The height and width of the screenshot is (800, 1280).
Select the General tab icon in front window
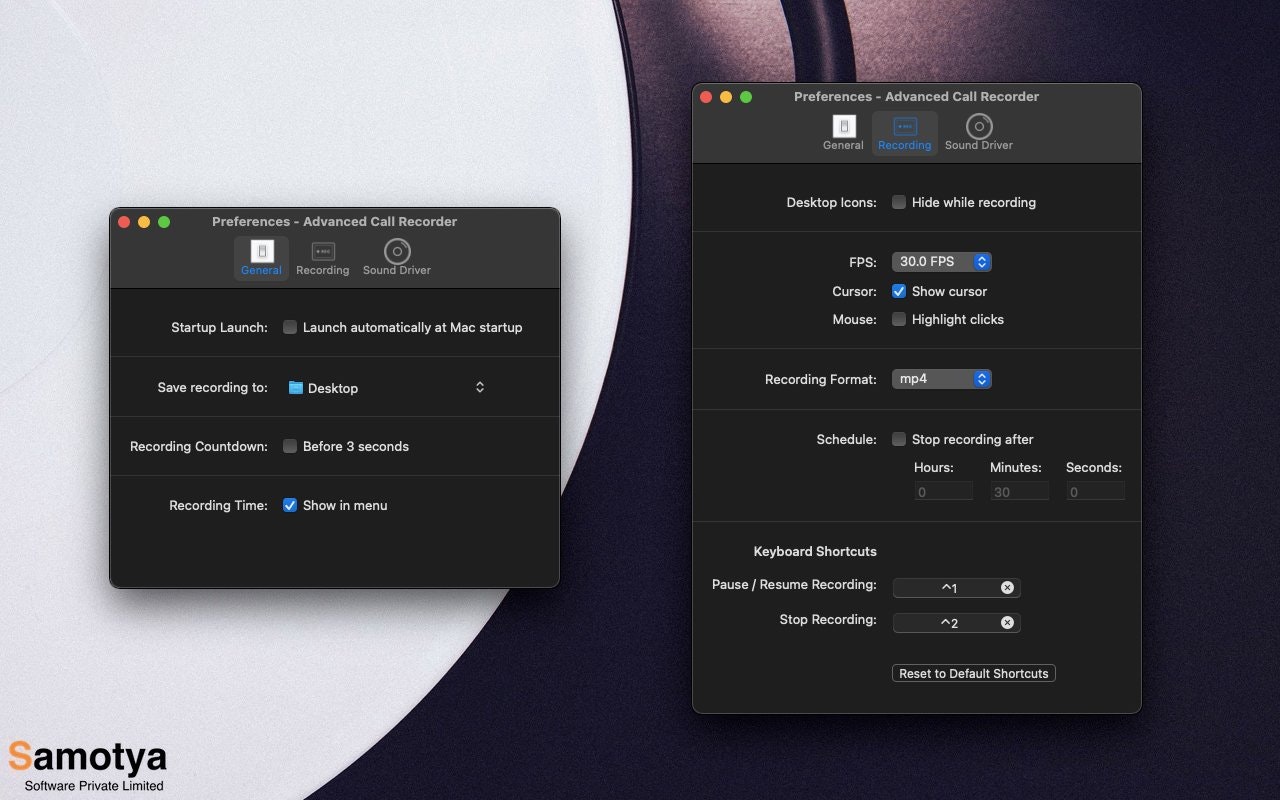tap(261, 253)
